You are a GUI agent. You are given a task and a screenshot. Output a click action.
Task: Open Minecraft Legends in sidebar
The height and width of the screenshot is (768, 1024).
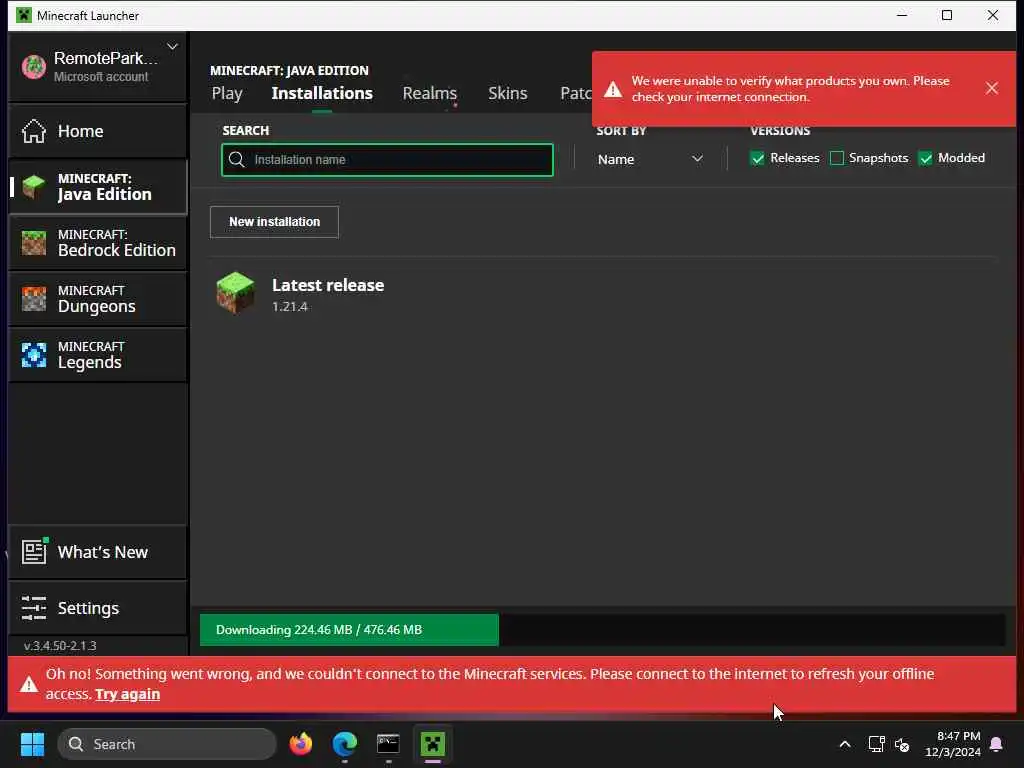pos(98,355)
